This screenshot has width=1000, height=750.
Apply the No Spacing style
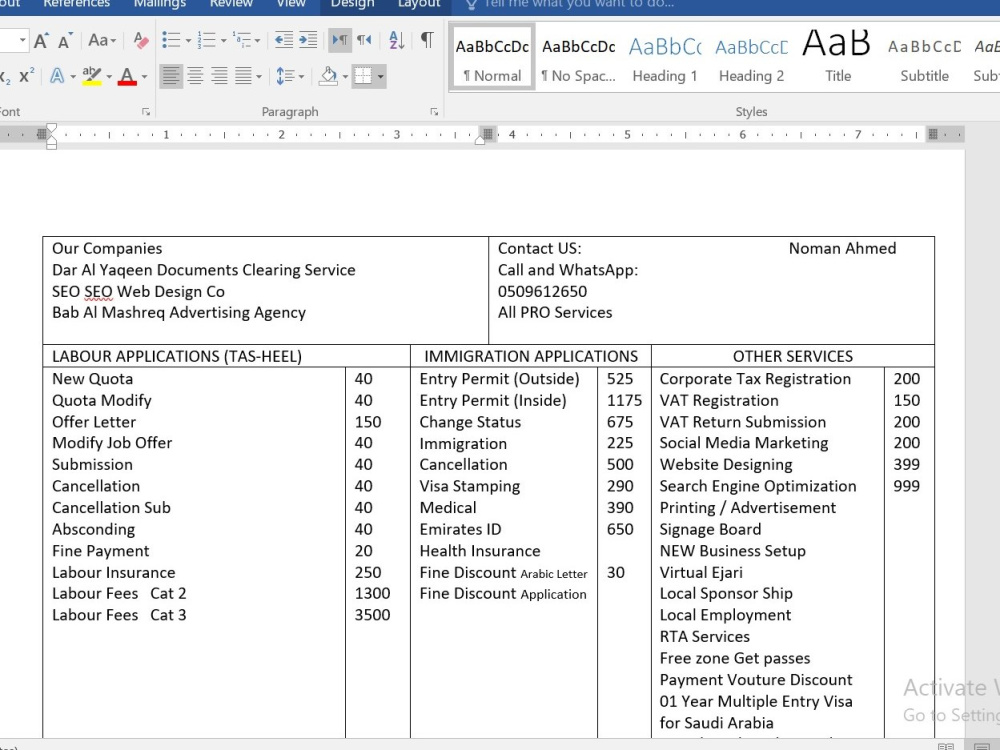(x=578, y=57)
